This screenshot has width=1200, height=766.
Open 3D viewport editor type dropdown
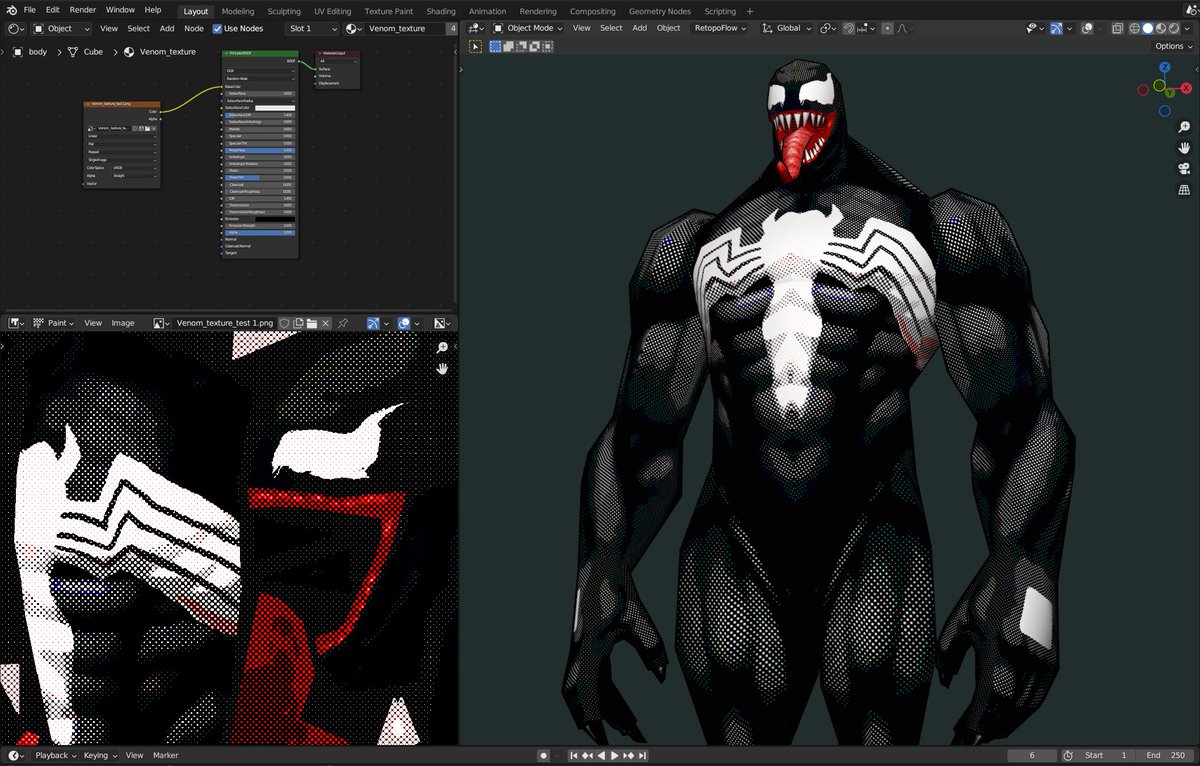click(477, 28)
